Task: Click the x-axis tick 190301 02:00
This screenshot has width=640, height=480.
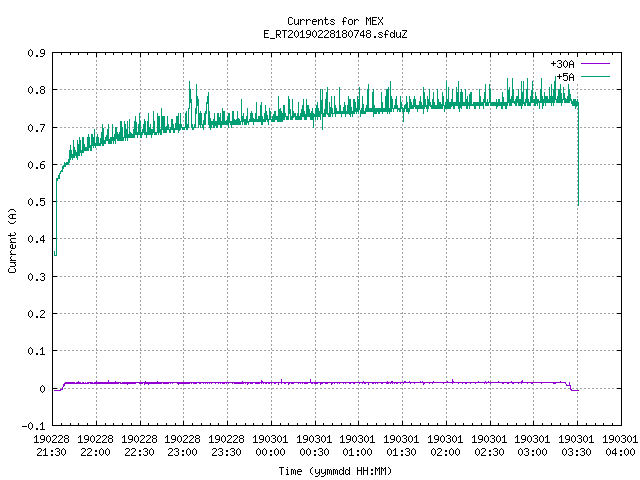Action: 445,446
